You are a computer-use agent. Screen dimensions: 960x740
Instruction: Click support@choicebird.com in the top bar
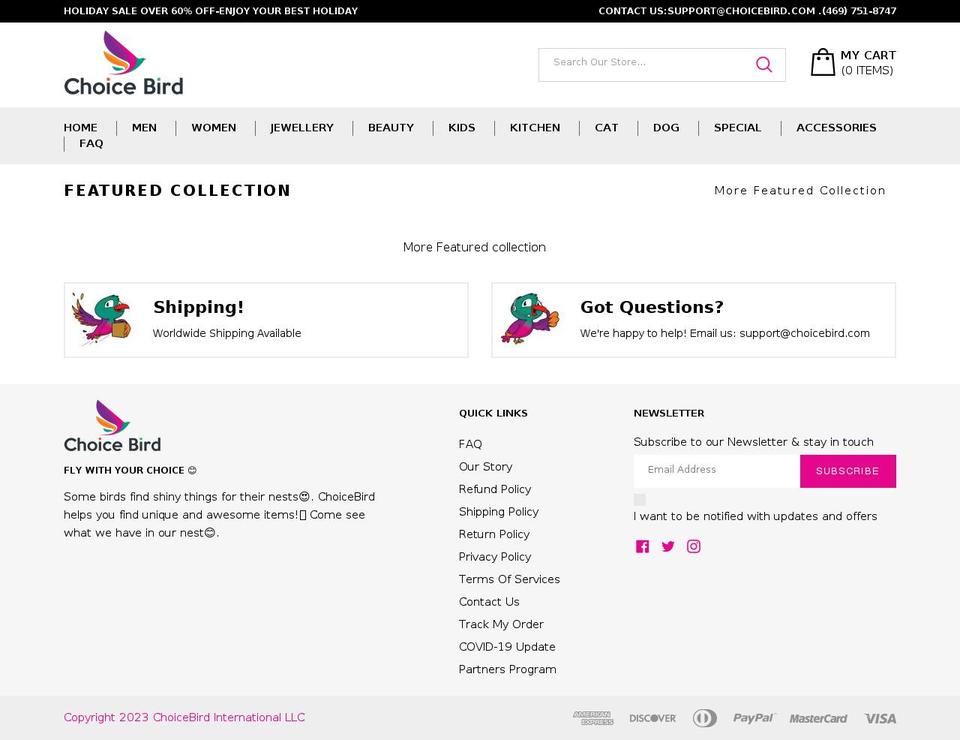[x=741, y=11]
